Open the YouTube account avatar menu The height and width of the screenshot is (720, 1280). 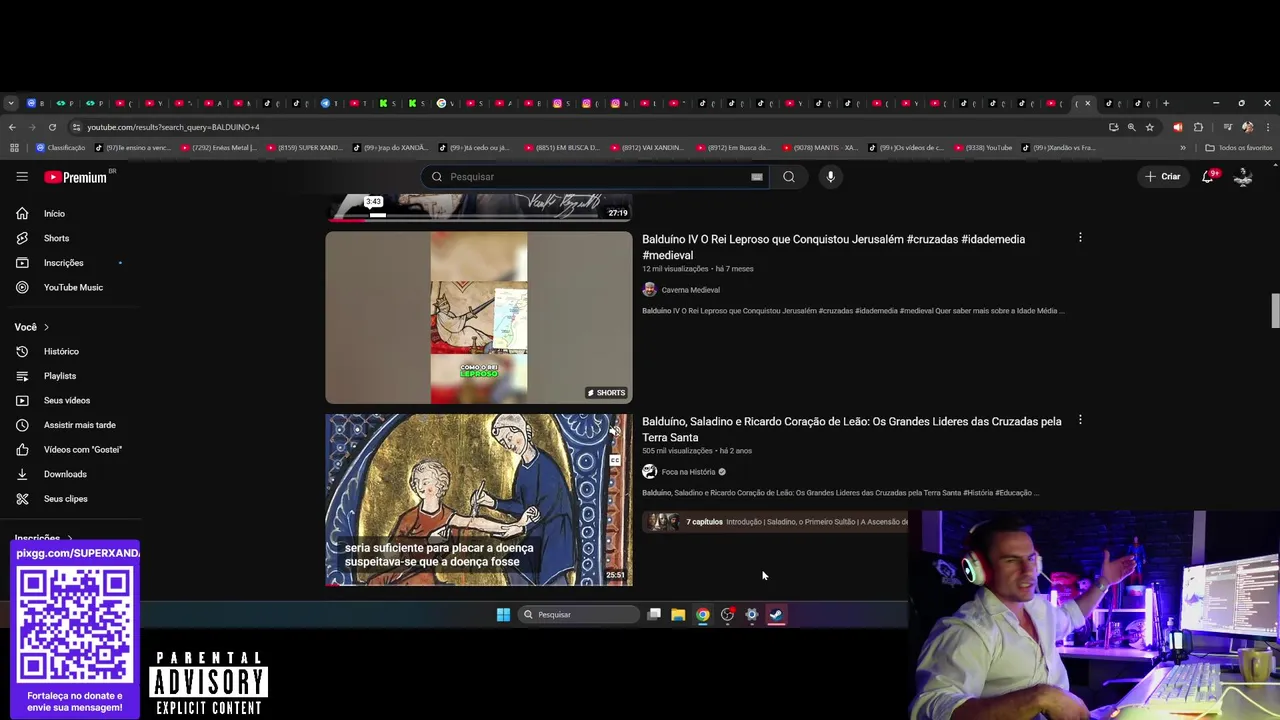click(x=1243, y=177)
